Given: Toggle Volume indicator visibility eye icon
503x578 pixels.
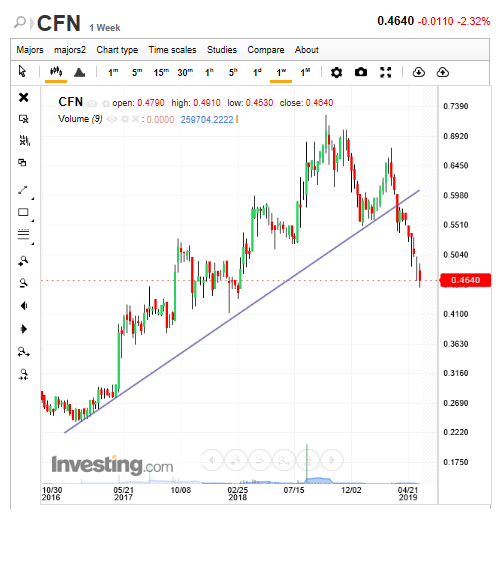Looking at the screenshot, I should [x=112, y=119].
